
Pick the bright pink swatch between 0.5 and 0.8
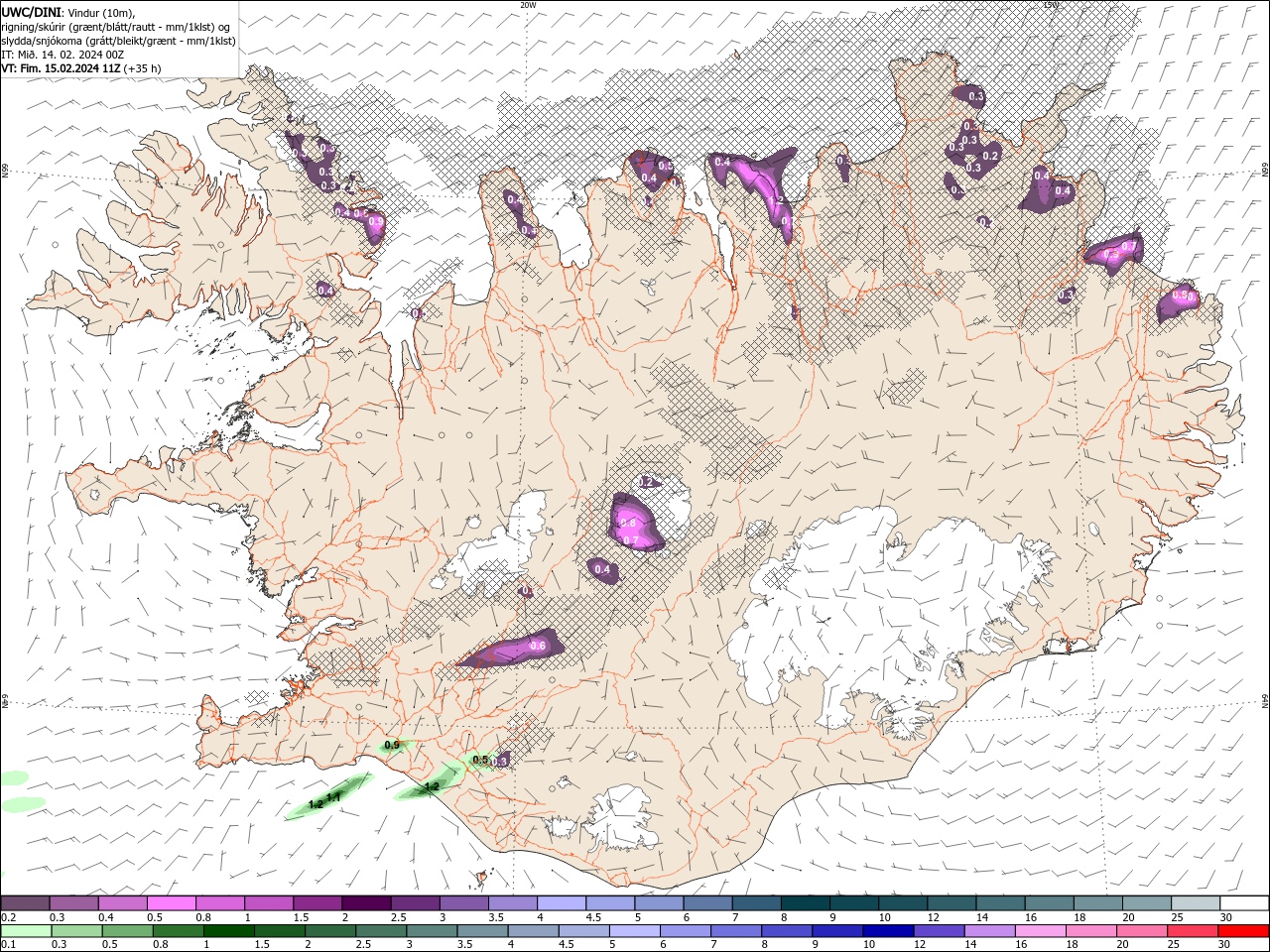[x=172, y=903]
